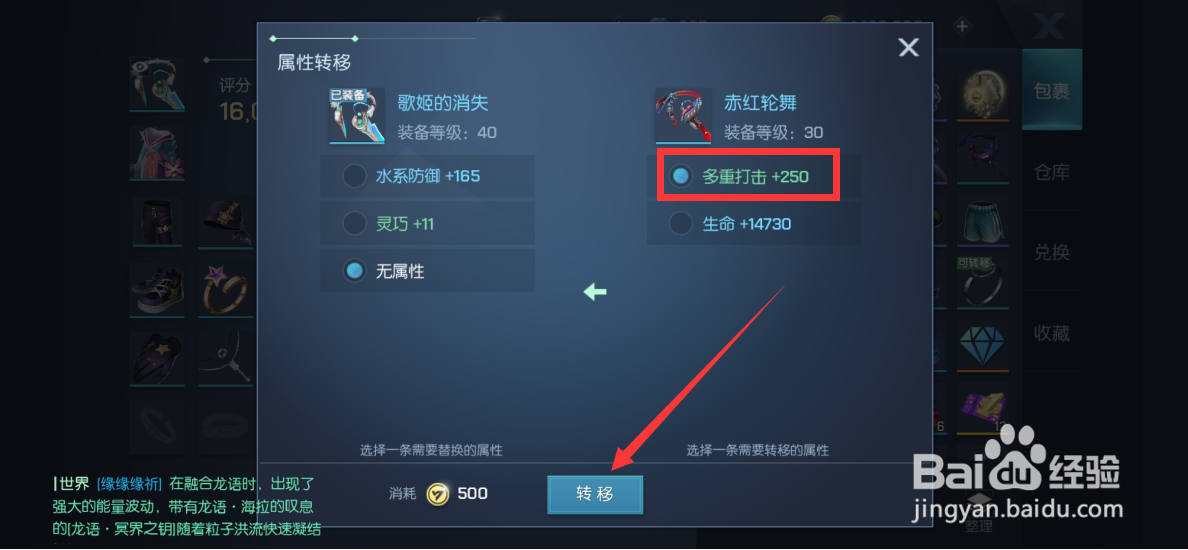Viewport: 1188px width, 550px height.
Task: Click the left-pointing transfer arrow icon
Action: [595, 292]
